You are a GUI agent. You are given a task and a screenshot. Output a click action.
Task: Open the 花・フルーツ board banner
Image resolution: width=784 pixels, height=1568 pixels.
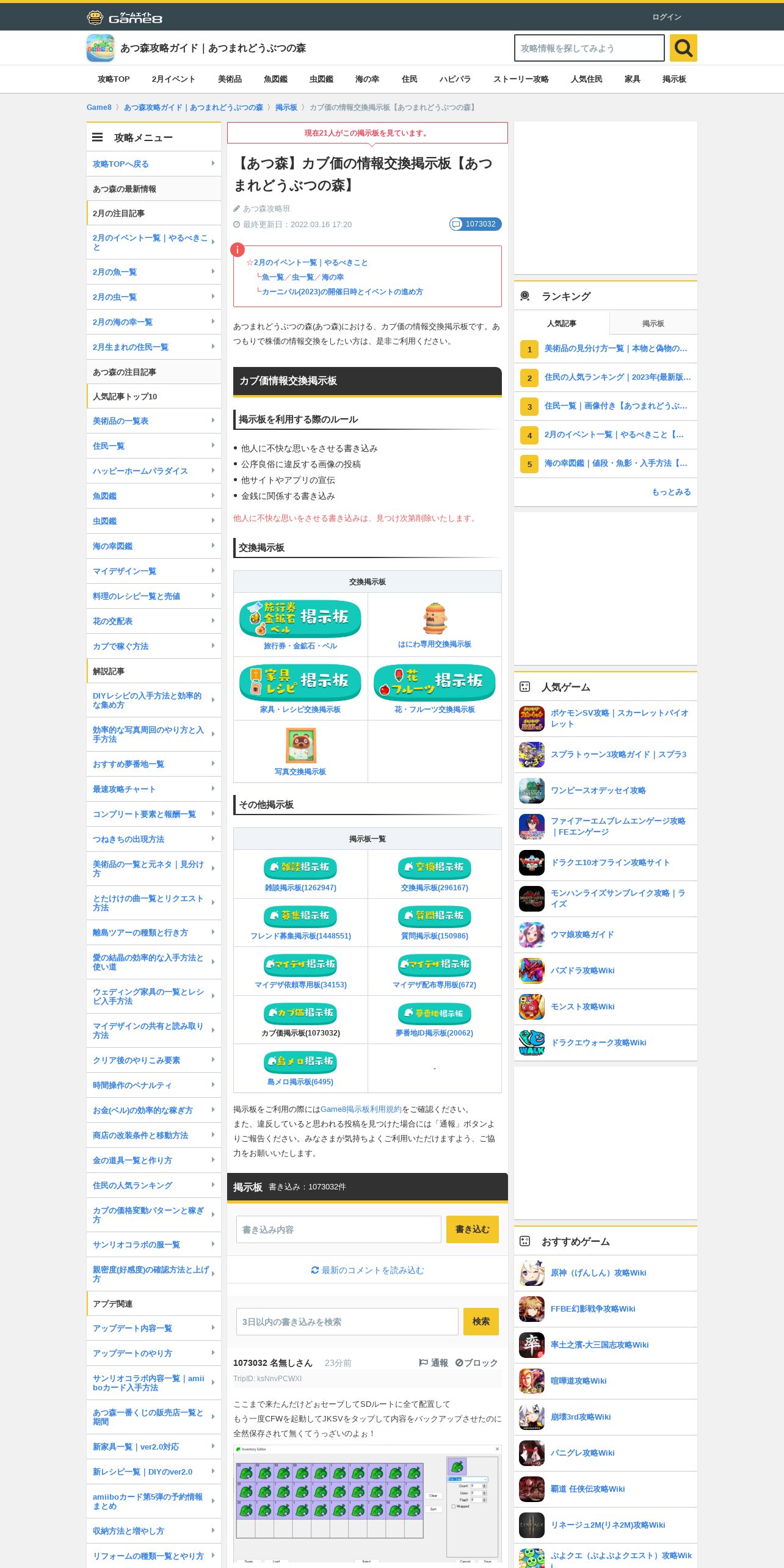tap(435, 682)
